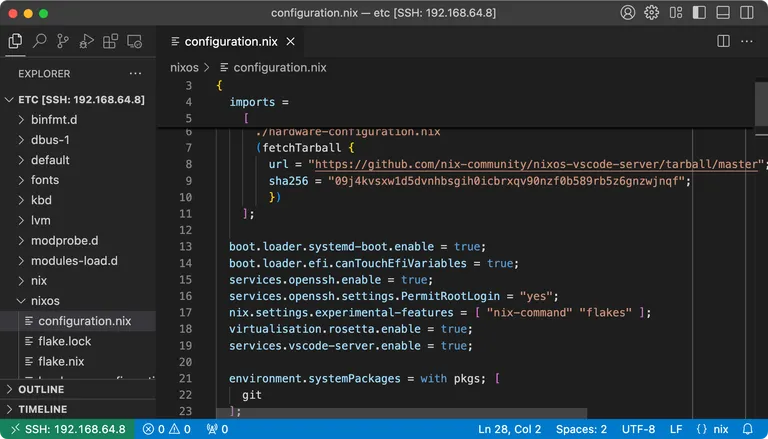Collapse the nixos folder

pyautogui.click(x=78, y=301)
